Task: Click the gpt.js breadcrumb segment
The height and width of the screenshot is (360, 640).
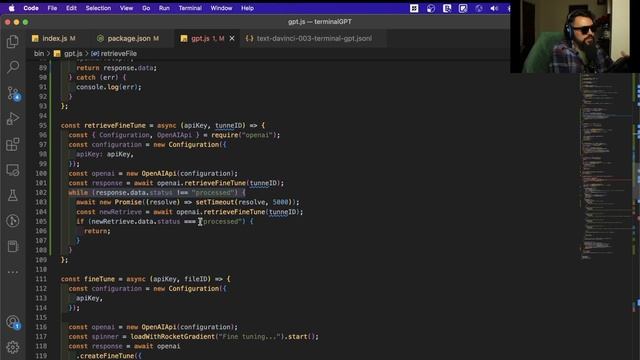Action: click(73, 53)
